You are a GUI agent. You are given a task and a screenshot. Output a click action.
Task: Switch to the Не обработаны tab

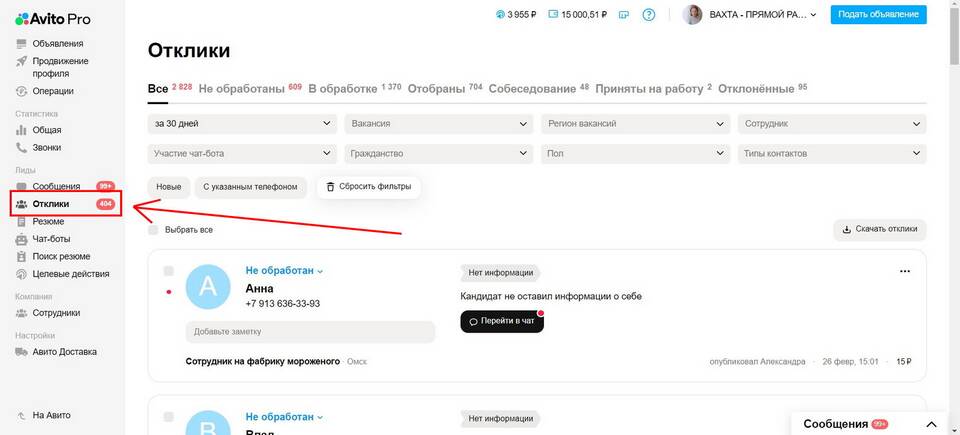242,89
